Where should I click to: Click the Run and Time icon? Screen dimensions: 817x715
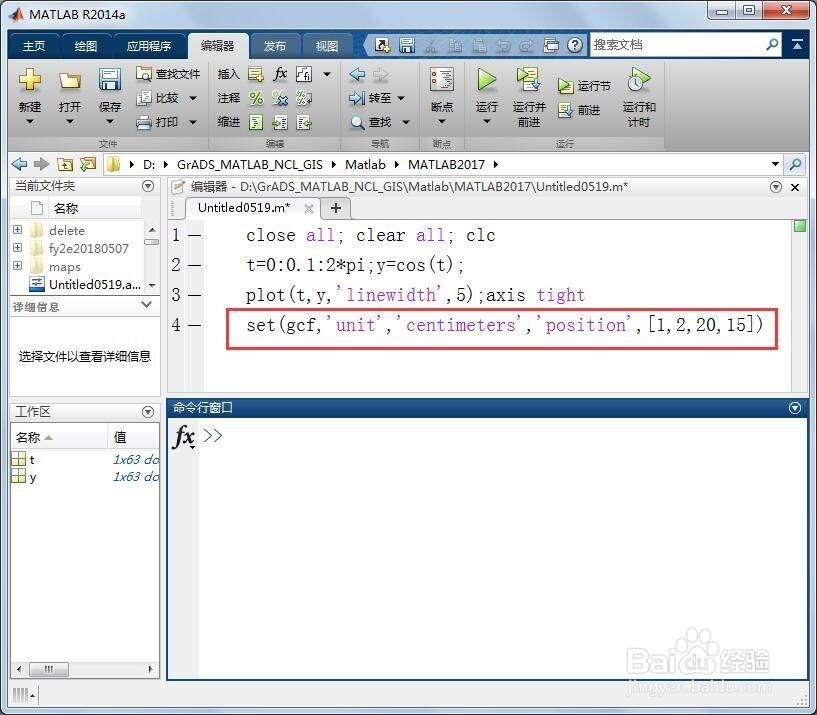(639, 80)
